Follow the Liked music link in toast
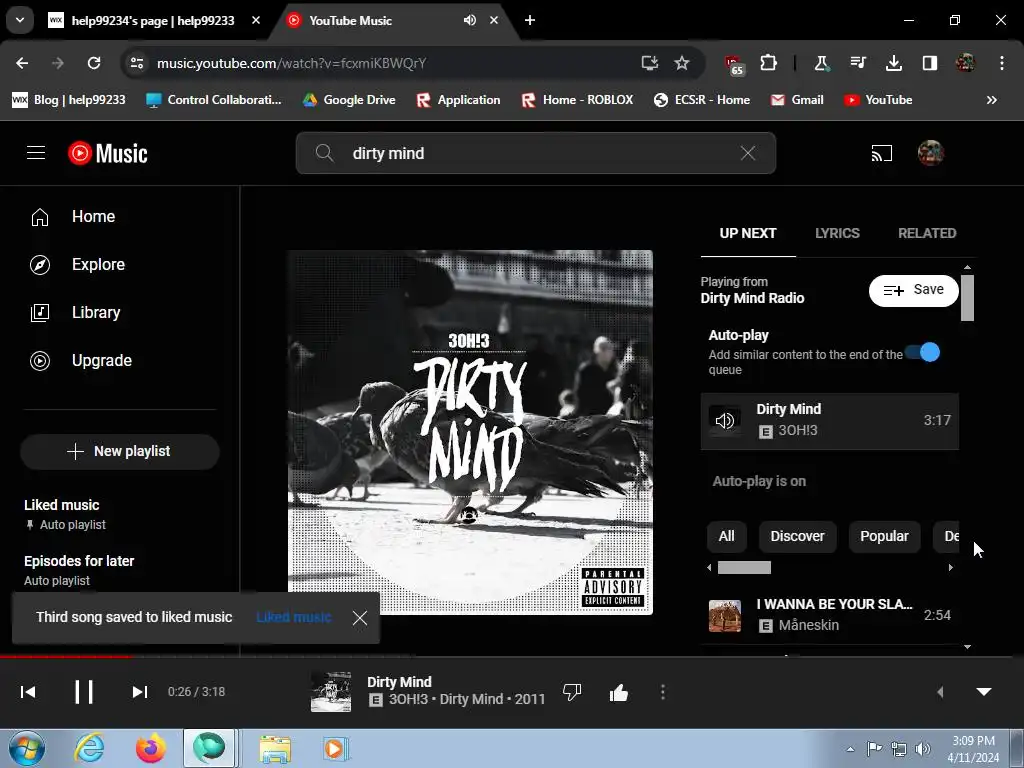This screenshot has height=768, width=1024. point(294,617)
